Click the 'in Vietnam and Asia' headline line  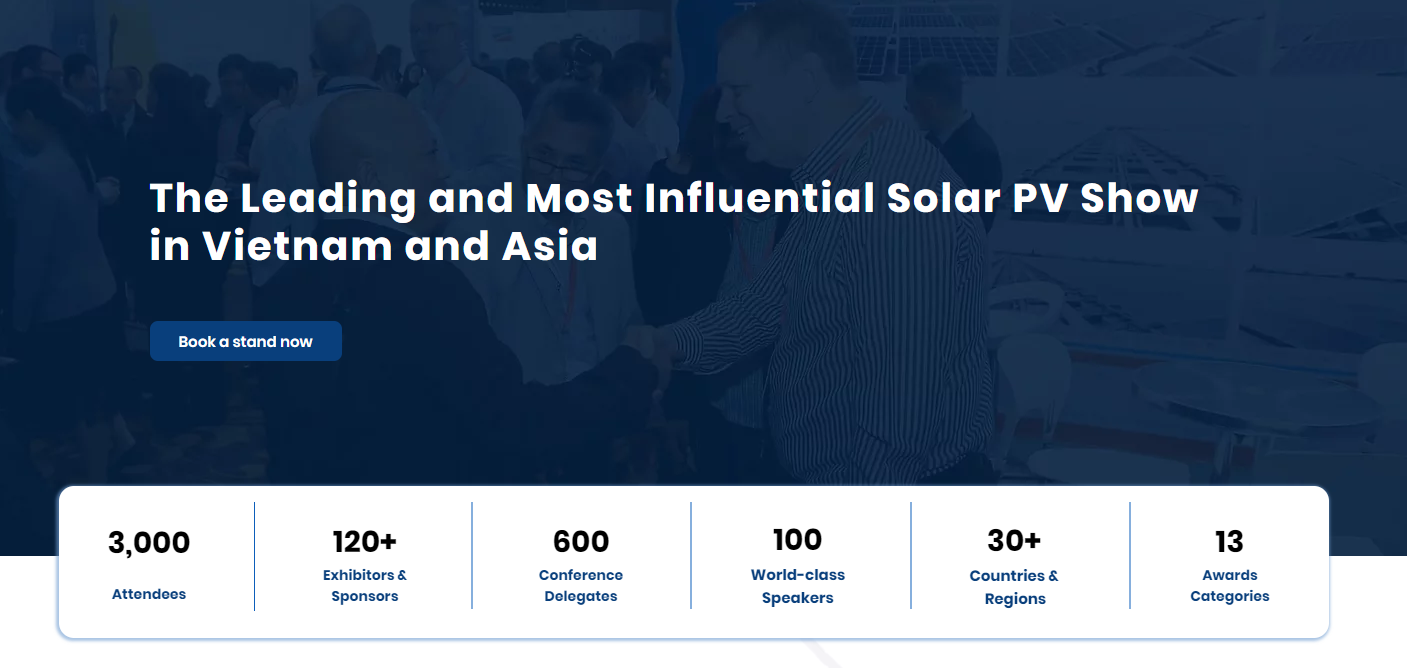(374, 246)
